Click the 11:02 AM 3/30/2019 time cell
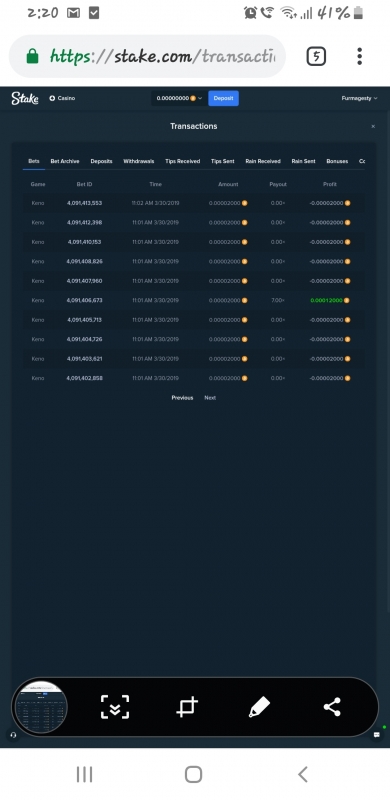 click(x=155, y=203)
